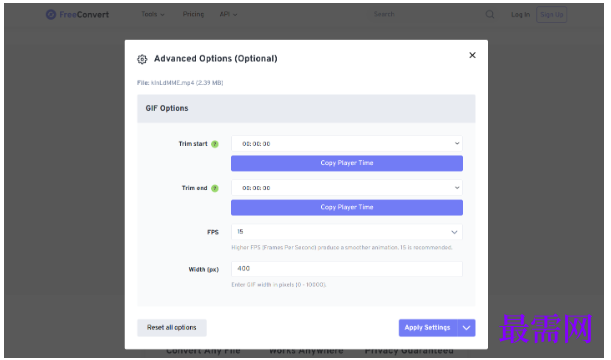Open the Trim start time dropdown
The width and height of the screenshot is (611, 360).
347,144
